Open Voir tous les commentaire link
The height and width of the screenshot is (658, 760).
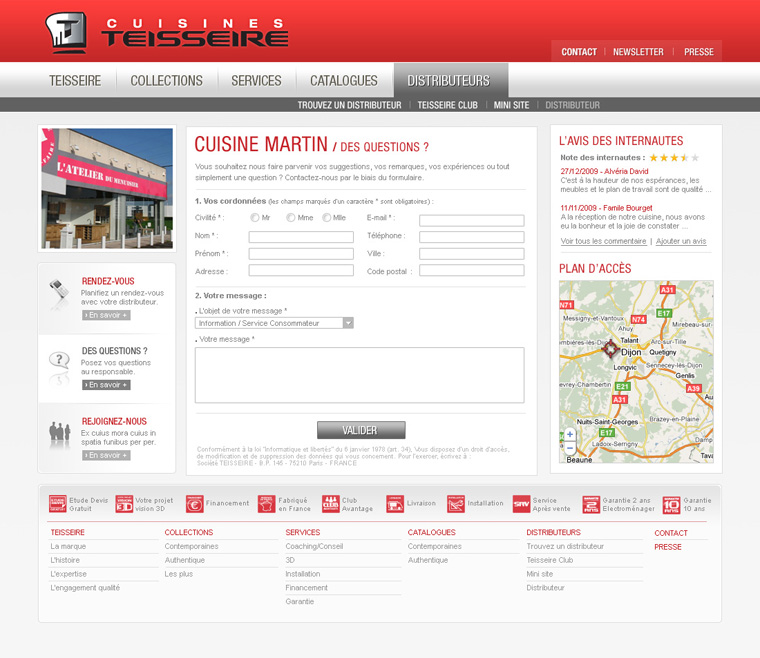tap(603, 241)
